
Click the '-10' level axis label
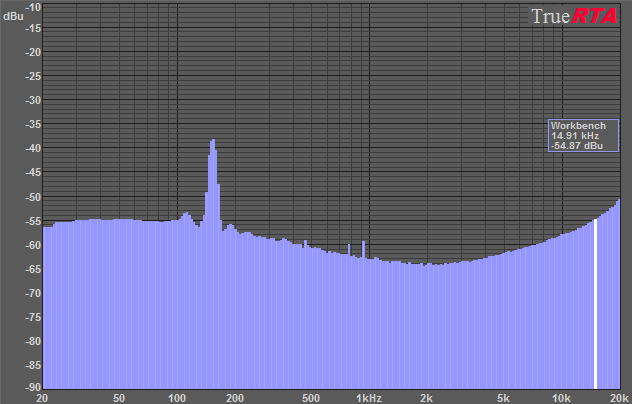(33, 7)
